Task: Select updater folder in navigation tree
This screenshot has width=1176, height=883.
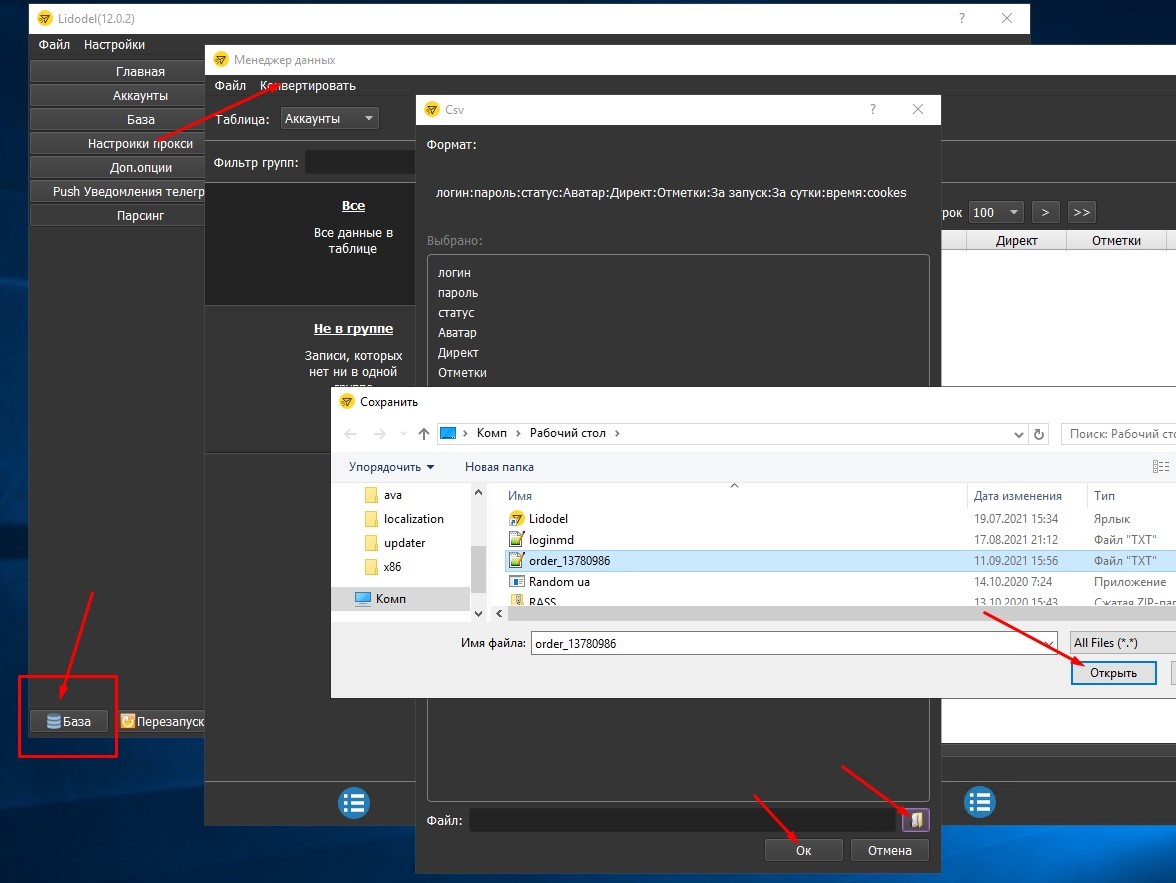Action: pos(395,543)
